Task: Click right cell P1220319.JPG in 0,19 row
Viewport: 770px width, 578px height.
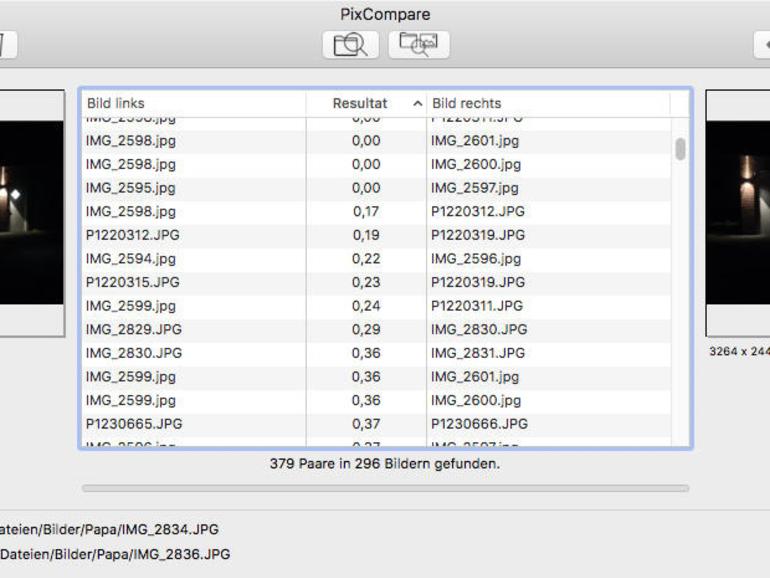Action: coord(478,235)
